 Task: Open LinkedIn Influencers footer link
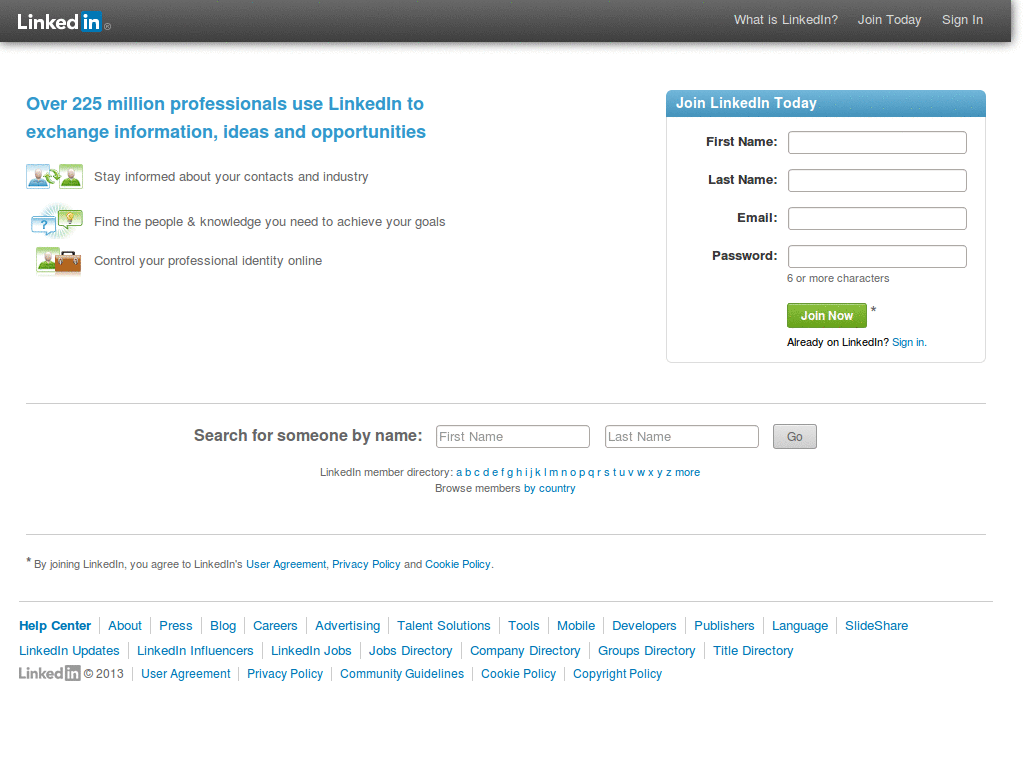point(195,650)
